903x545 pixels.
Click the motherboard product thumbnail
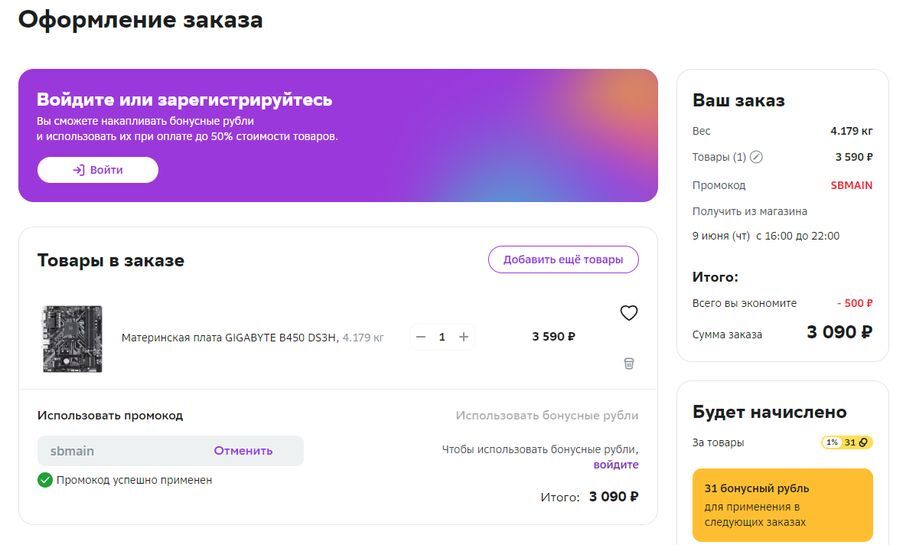[72, 338]
